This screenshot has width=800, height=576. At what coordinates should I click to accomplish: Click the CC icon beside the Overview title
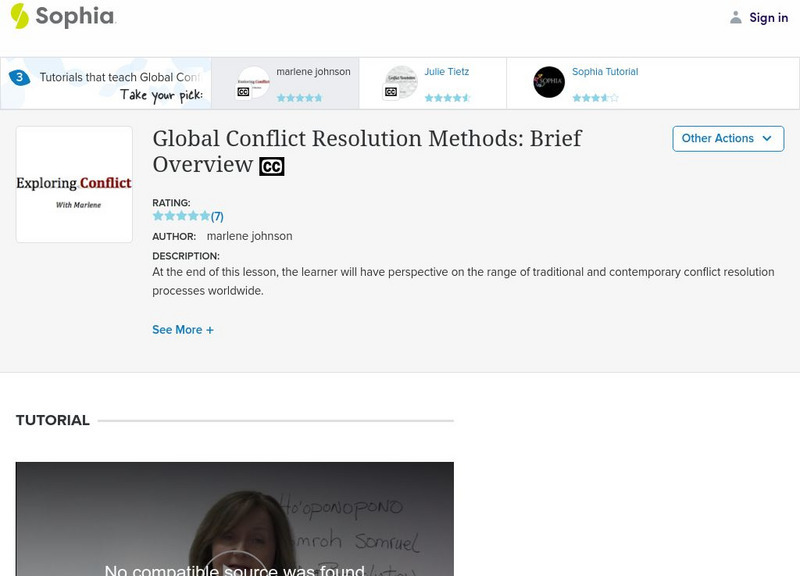(272, 166)
